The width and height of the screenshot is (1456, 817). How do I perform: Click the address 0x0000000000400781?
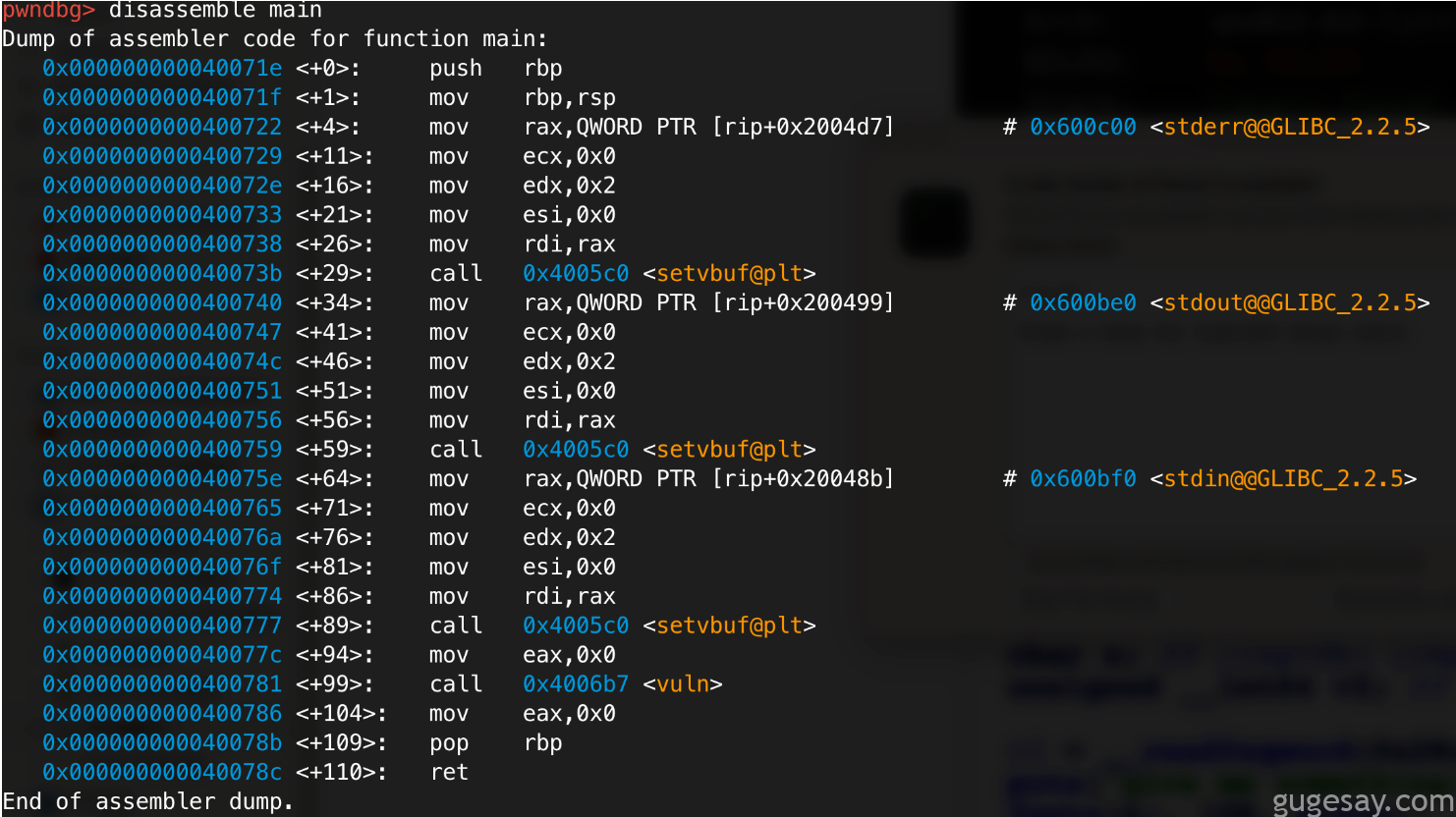tap(162, 684)
